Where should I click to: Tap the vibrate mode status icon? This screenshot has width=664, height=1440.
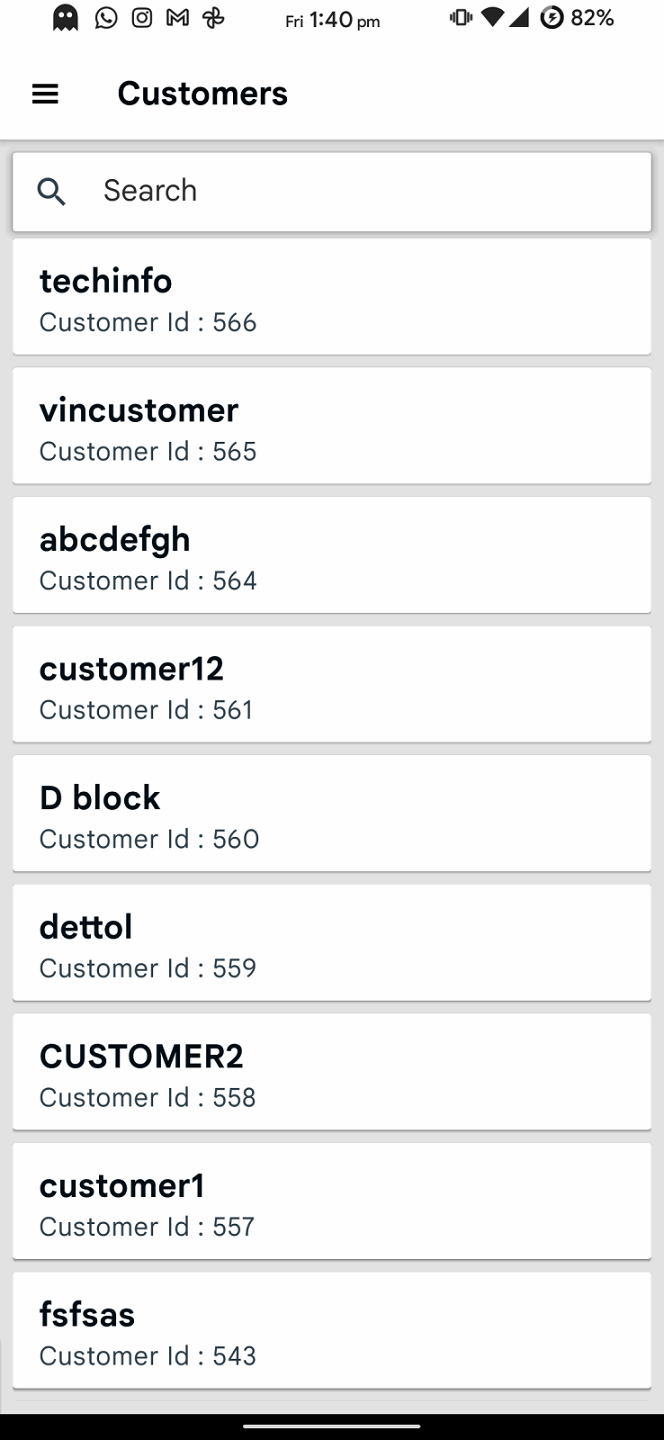point(460,18)
